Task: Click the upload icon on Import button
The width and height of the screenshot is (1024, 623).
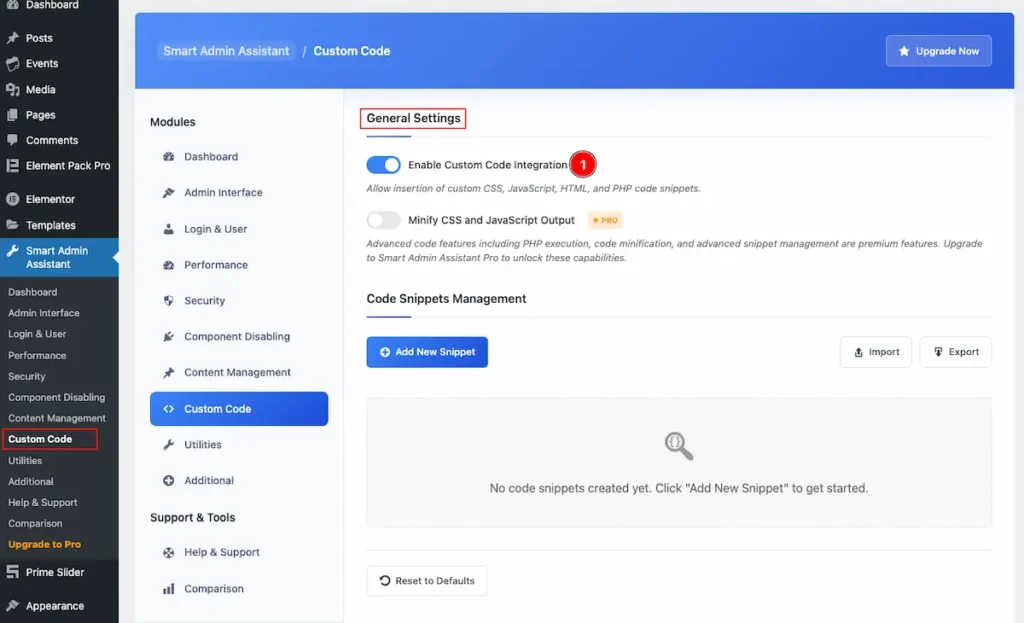Action: click(859, 352)
